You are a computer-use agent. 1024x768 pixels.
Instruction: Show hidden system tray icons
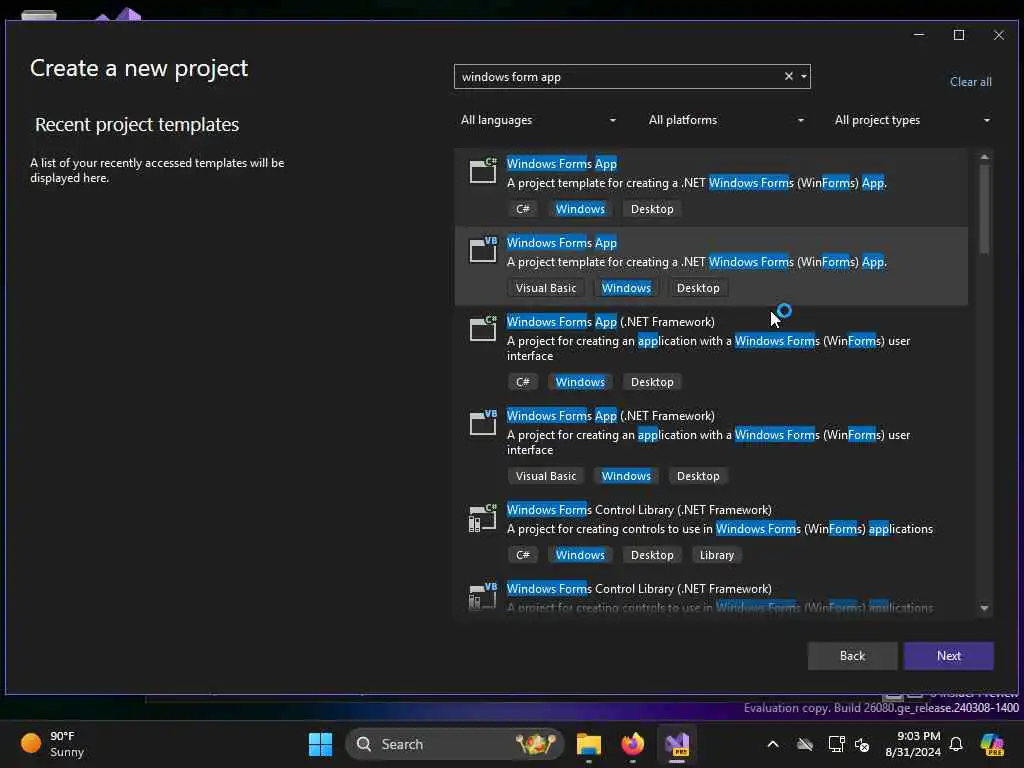[773, 744]
